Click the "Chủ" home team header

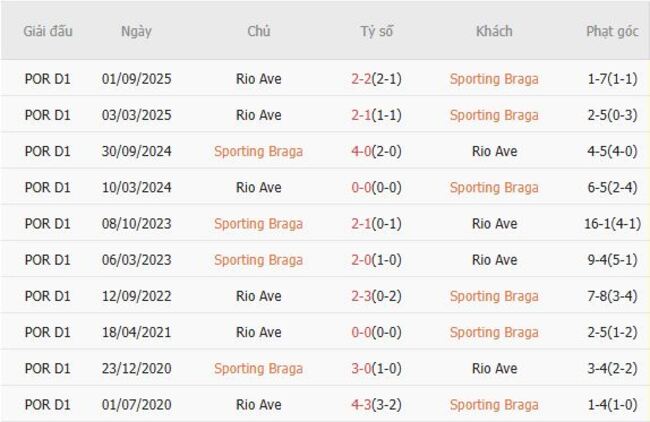click(258, 31)
